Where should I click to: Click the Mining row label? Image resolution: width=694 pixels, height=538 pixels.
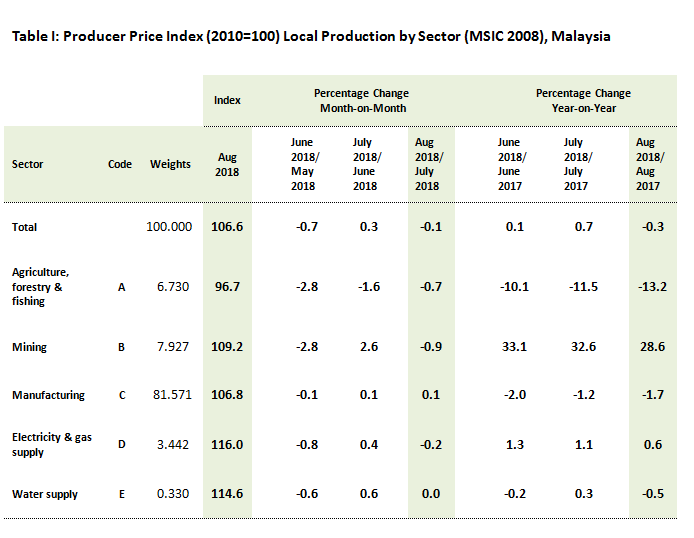click(x=29, y=347)
